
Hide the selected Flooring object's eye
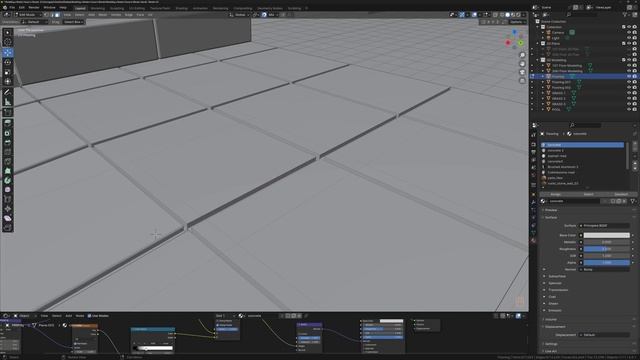(629, 76)
